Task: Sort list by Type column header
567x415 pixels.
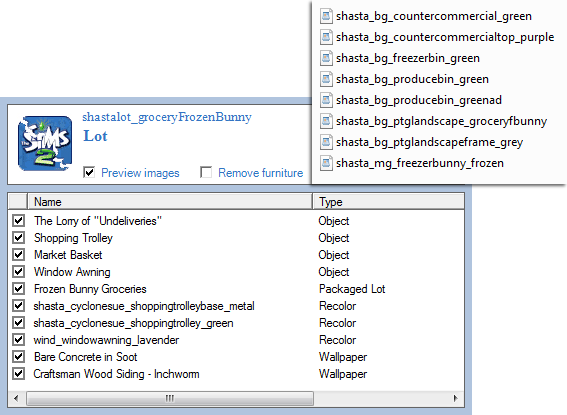Action: (388, 201)
